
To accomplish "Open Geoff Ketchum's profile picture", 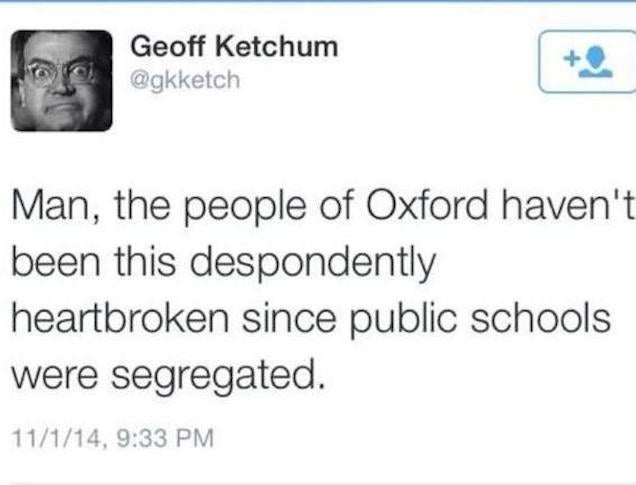I will click(x=62, y=80).
